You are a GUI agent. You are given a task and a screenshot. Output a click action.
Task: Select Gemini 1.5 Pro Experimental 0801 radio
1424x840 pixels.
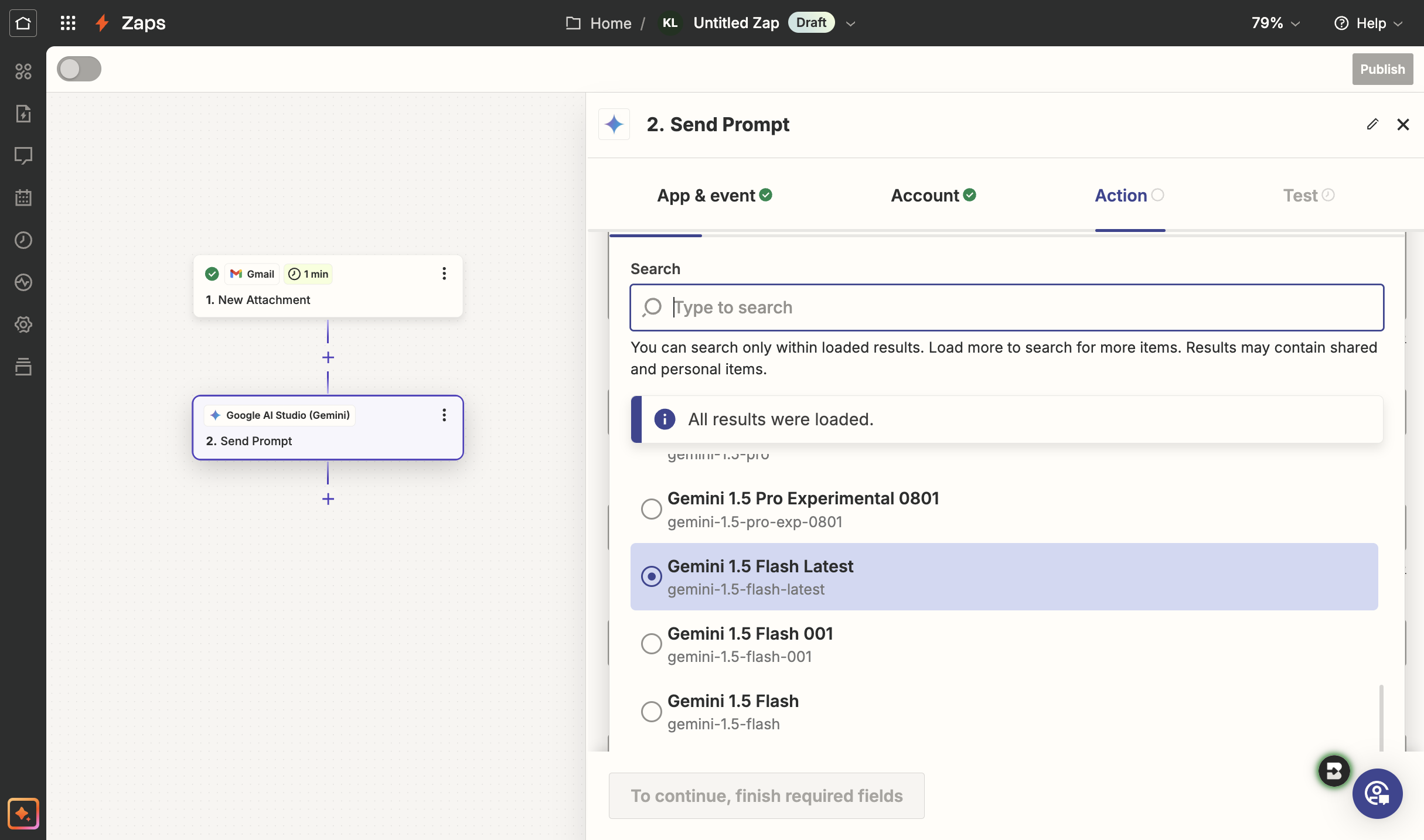click(651, 509)
